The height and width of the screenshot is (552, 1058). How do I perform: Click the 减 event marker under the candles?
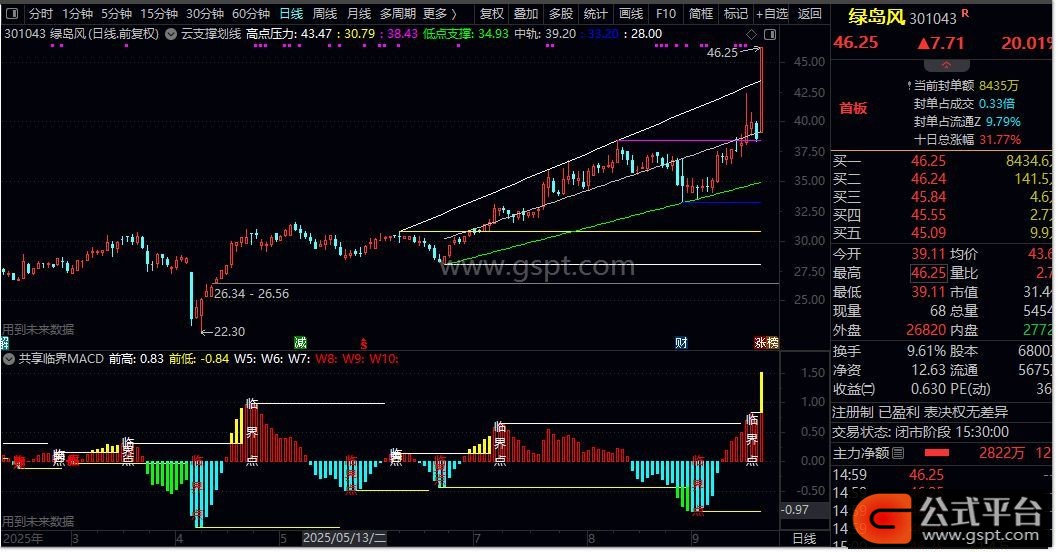pyautogui.click(x=300, y=343)
